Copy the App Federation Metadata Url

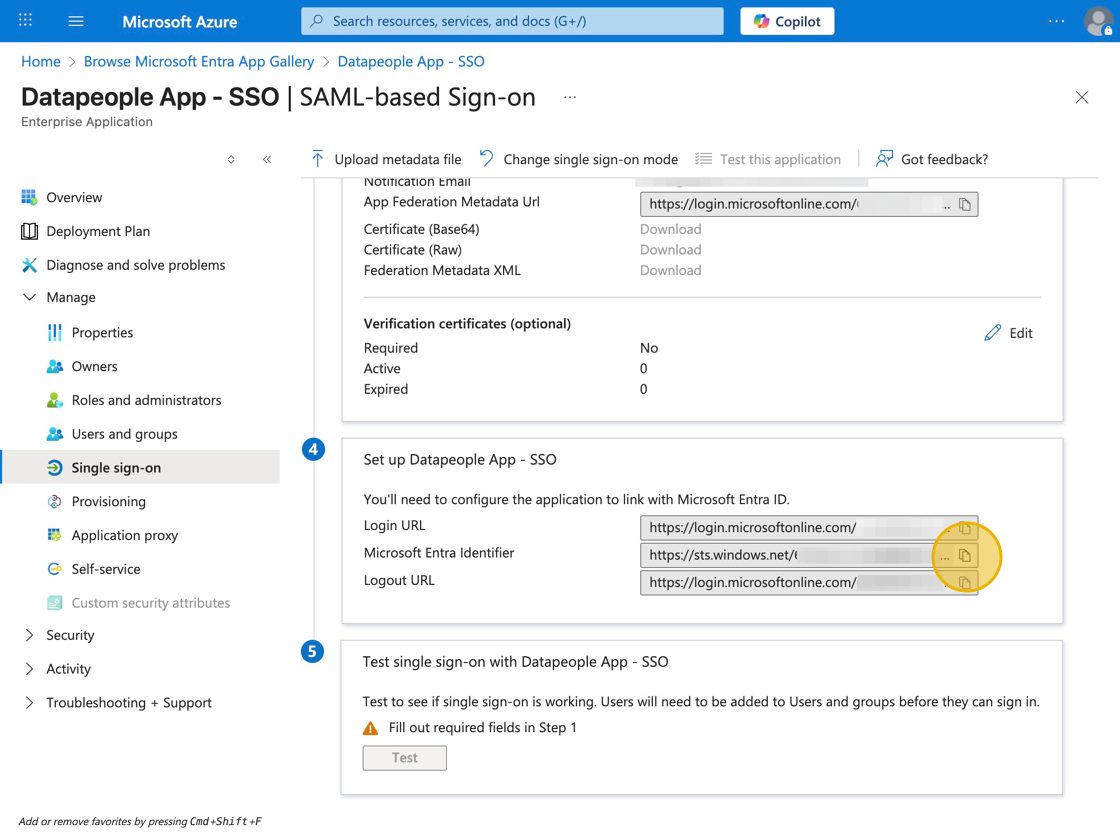tap(965, 204)
